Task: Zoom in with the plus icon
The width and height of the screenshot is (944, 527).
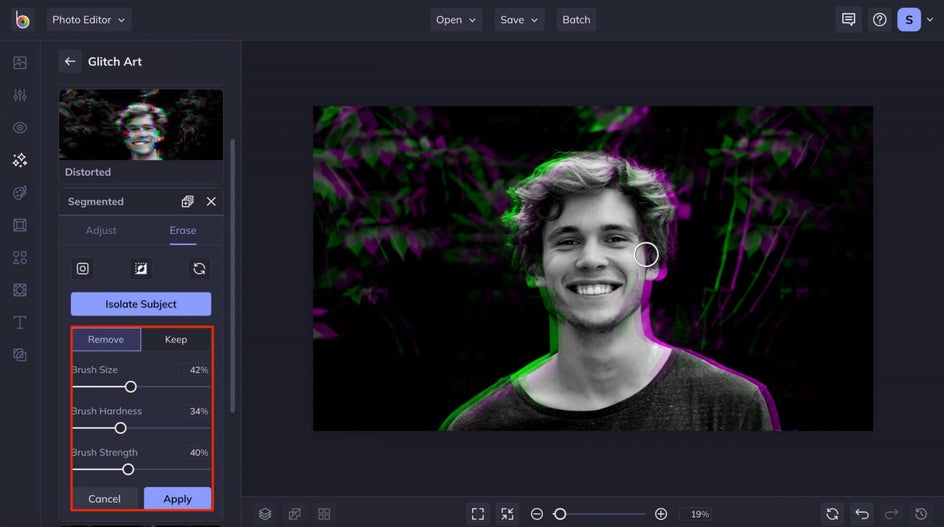Action: pos(661,514)
